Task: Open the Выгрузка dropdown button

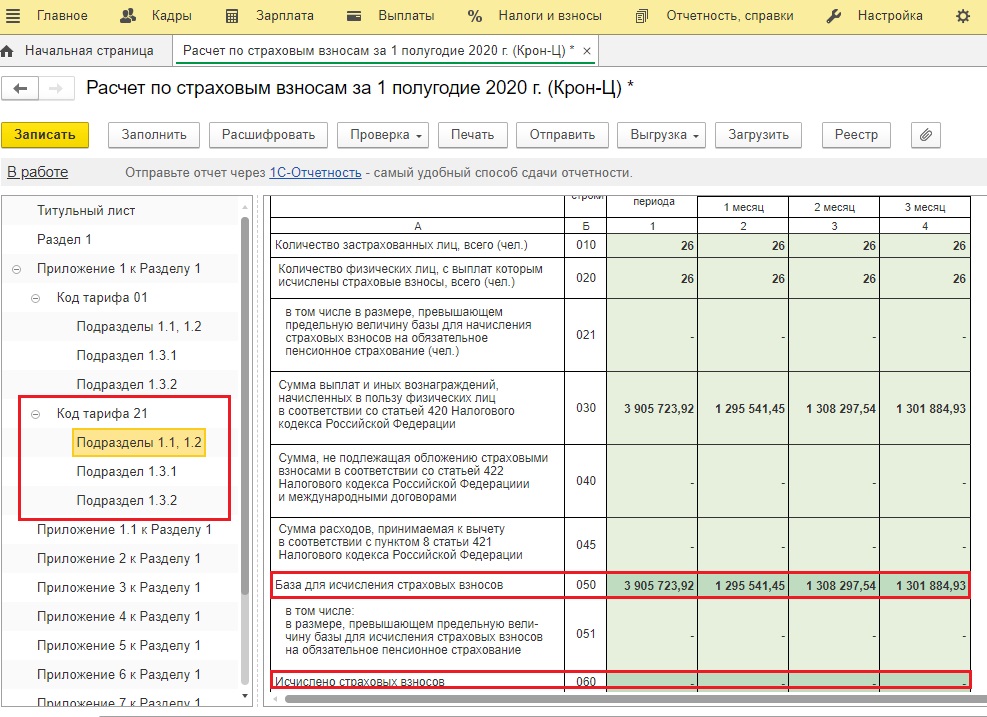Action: pos(662,135)
